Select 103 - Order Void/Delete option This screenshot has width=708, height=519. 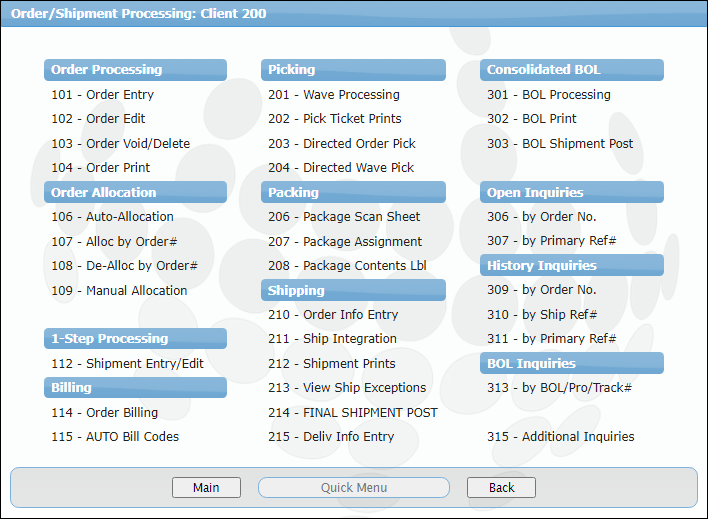[120, 144]
